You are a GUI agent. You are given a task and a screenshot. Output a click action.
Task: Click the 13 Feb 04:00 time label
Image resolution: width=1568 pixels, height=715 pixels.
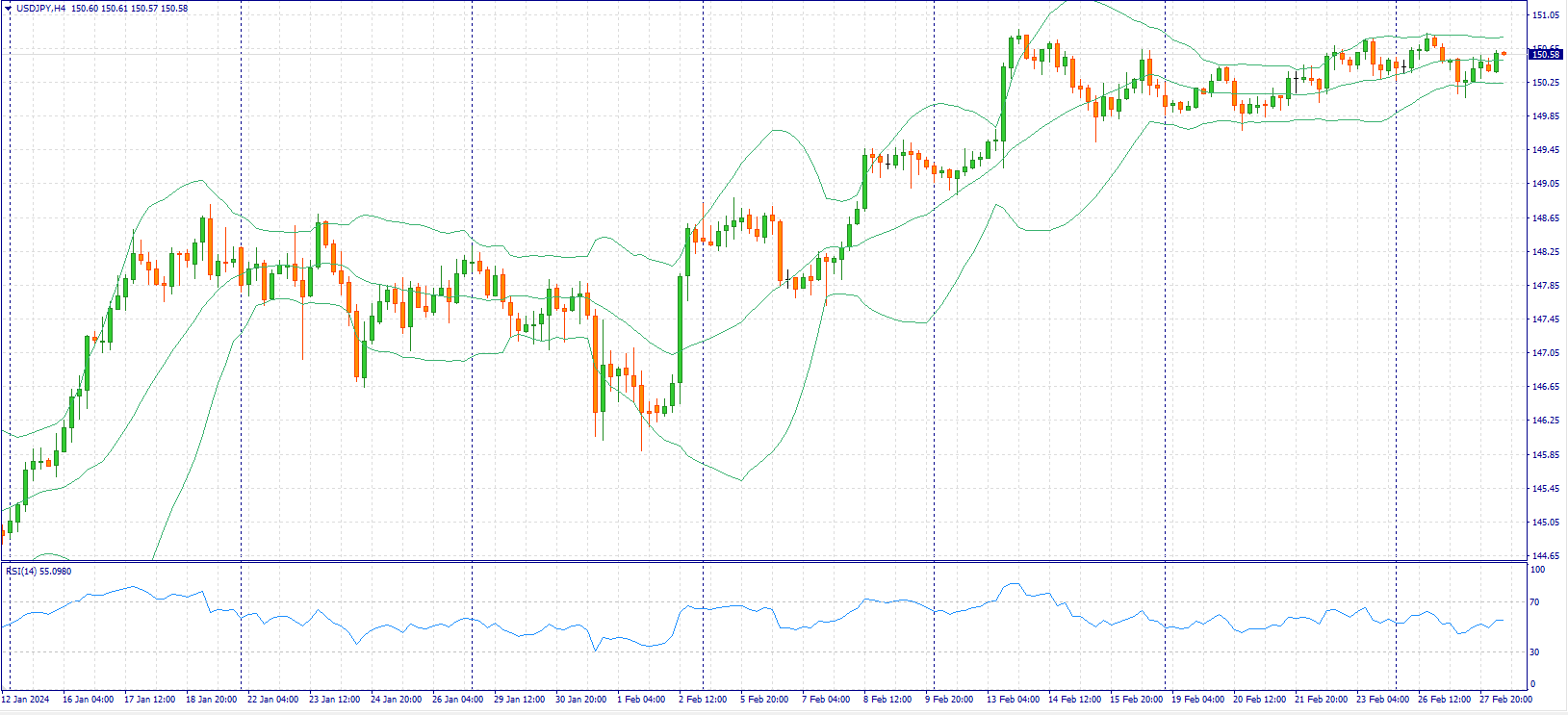click(1013, 700)
